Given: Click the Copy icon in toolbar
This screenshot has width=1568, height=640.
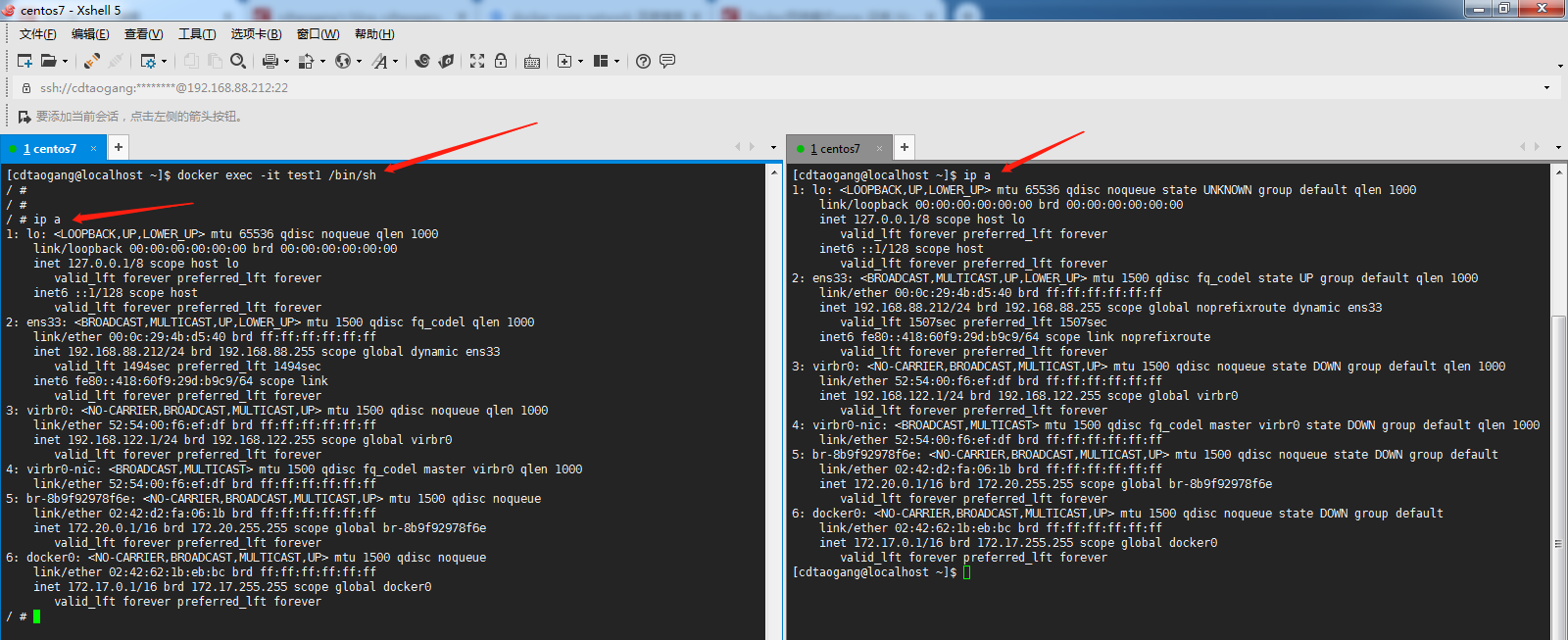Looking at the screenshot, I should point(191,61).
